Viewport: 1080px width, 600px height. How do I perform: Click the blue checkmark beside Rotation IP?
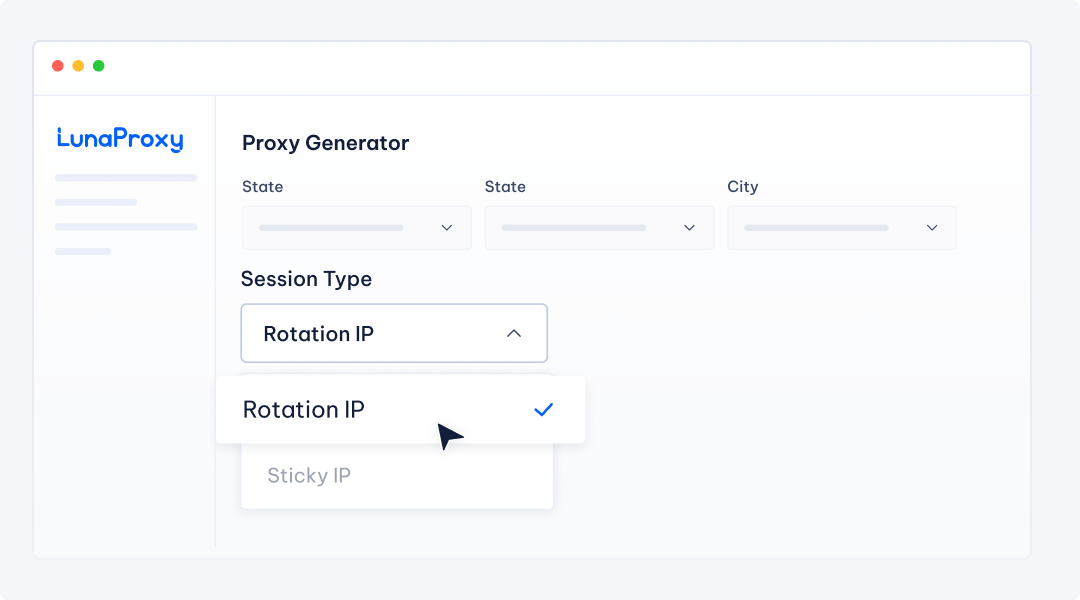[544, 409]
